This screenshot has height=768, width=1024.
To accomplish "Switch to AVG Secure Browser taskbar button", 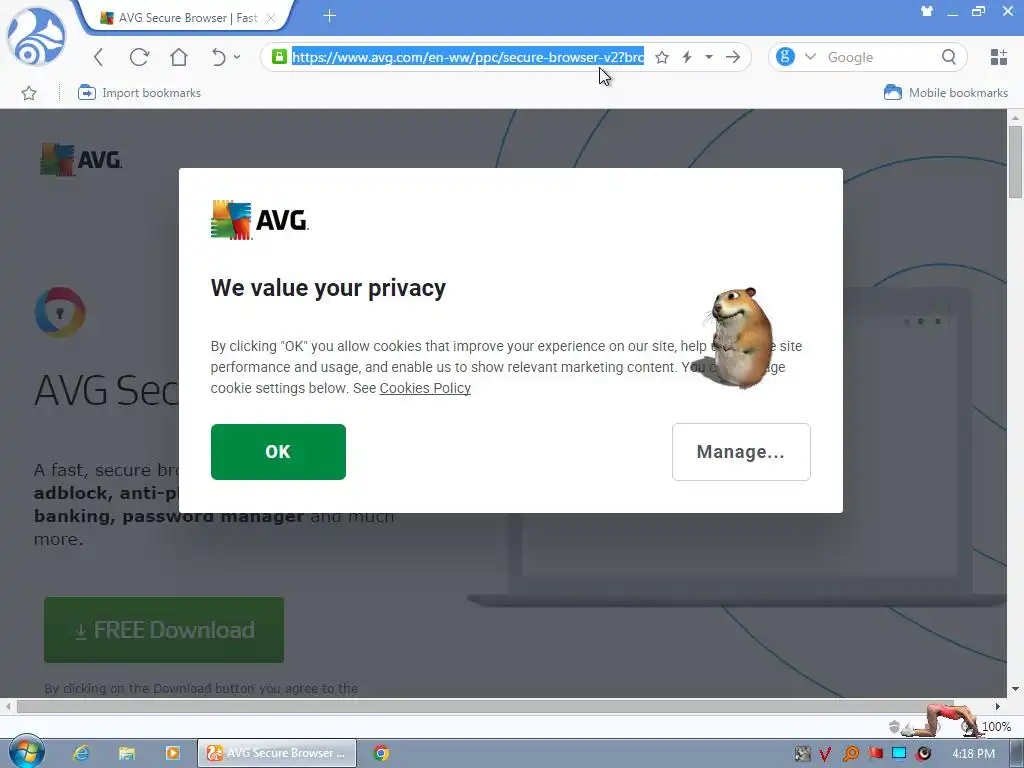I will (x=277, y=753).
